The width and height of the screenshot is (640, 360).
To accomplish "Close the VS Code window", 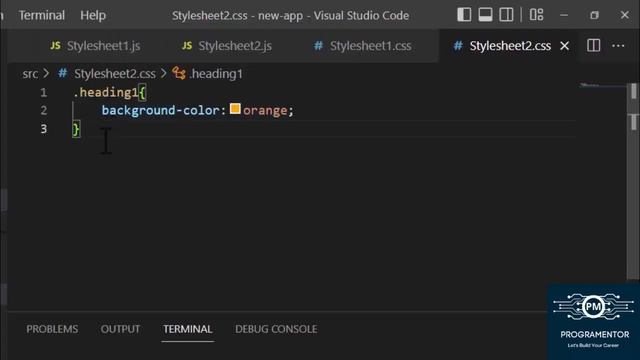I will pyautogui.click(x=624, y=15).
